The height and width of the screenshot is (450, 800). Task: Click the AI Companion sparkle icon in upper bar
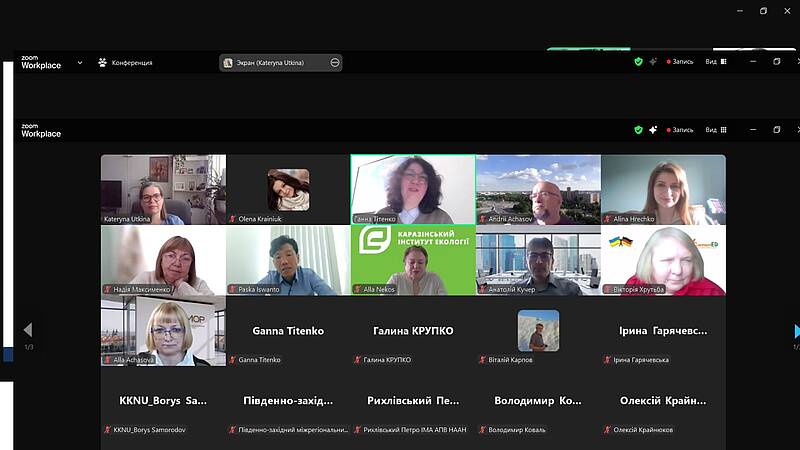tap(653, 61)
